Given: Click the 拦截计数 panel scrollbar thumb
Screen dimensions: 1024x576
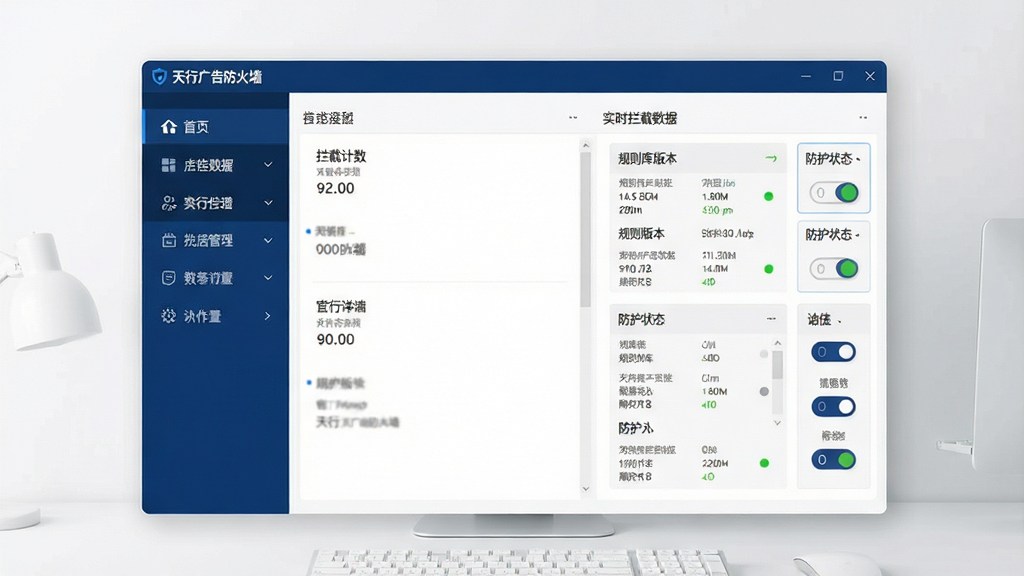Looking at the screenshot, I should click(585, 229).
